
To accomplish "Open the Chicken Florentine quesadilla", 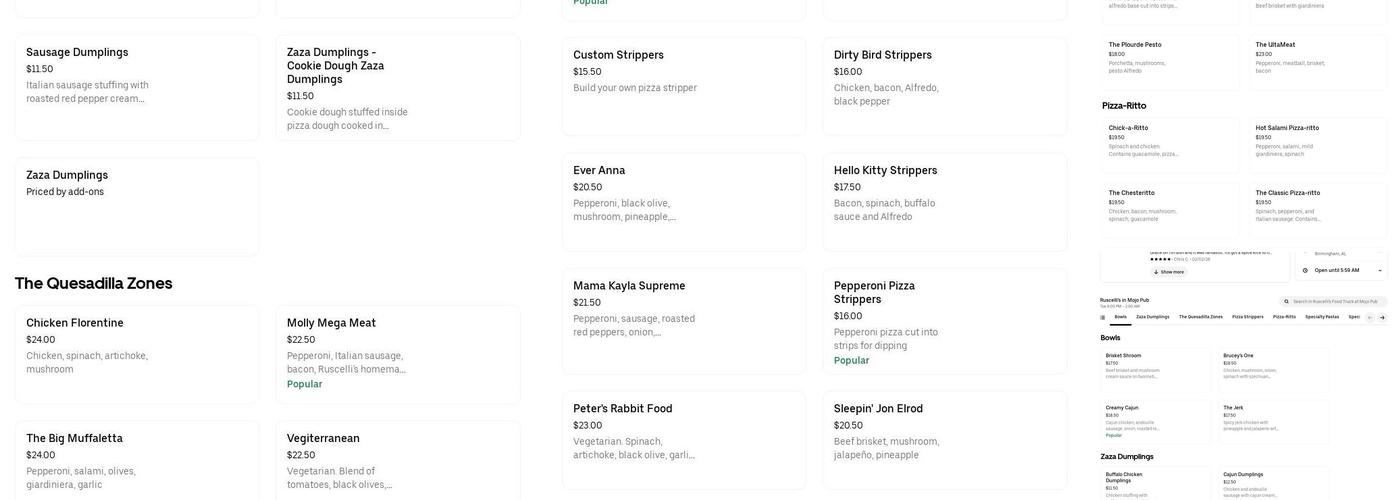I will (x=137, y=354).
